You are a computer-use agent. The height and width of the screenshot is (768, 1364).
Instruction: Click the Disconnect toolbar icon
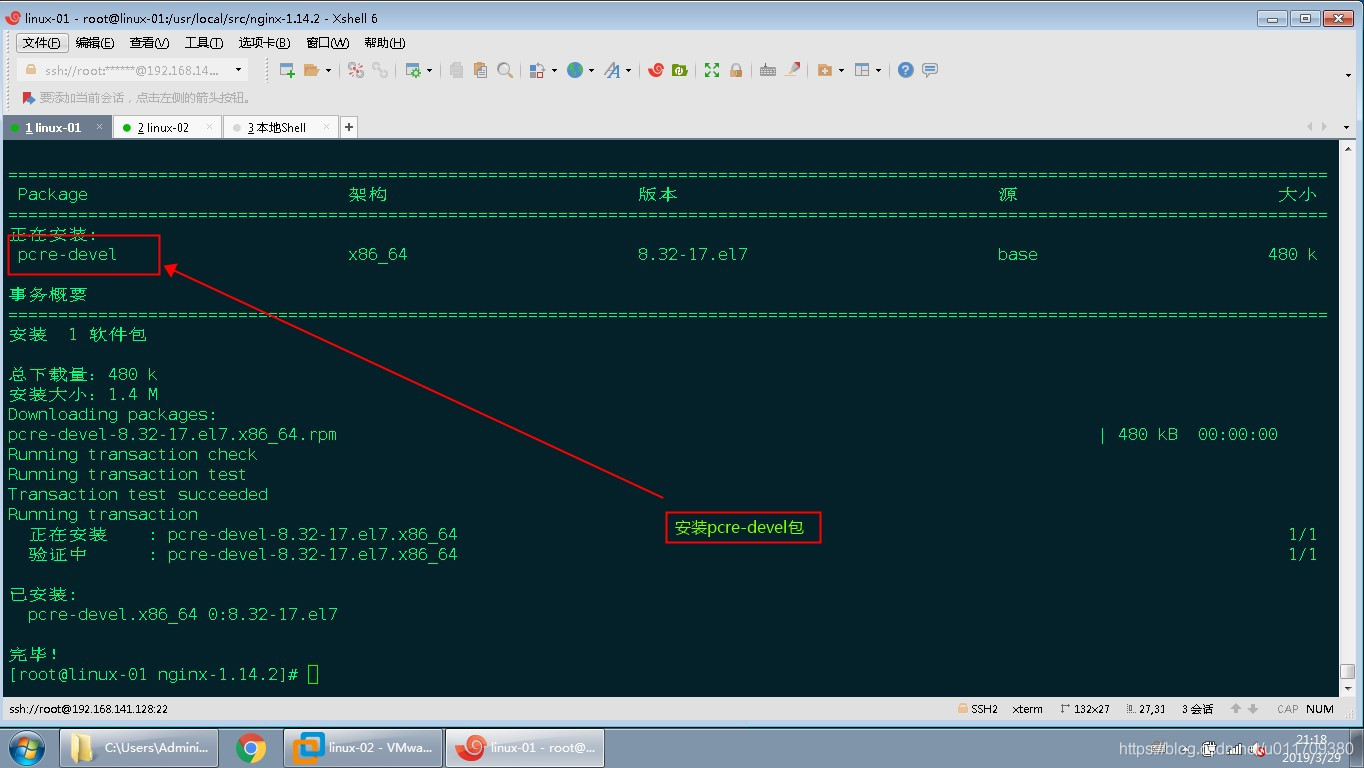(356, 70)
